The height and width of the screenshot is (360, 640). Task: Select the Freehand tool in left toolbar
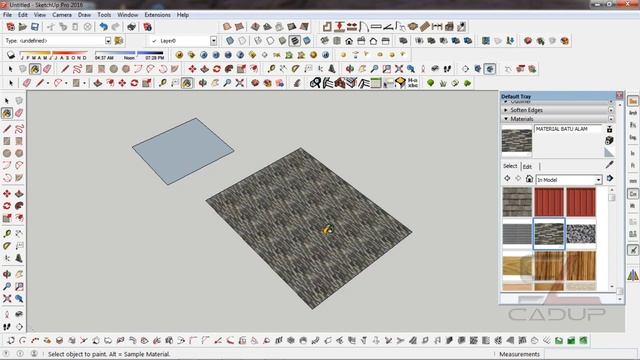[19, 129]
